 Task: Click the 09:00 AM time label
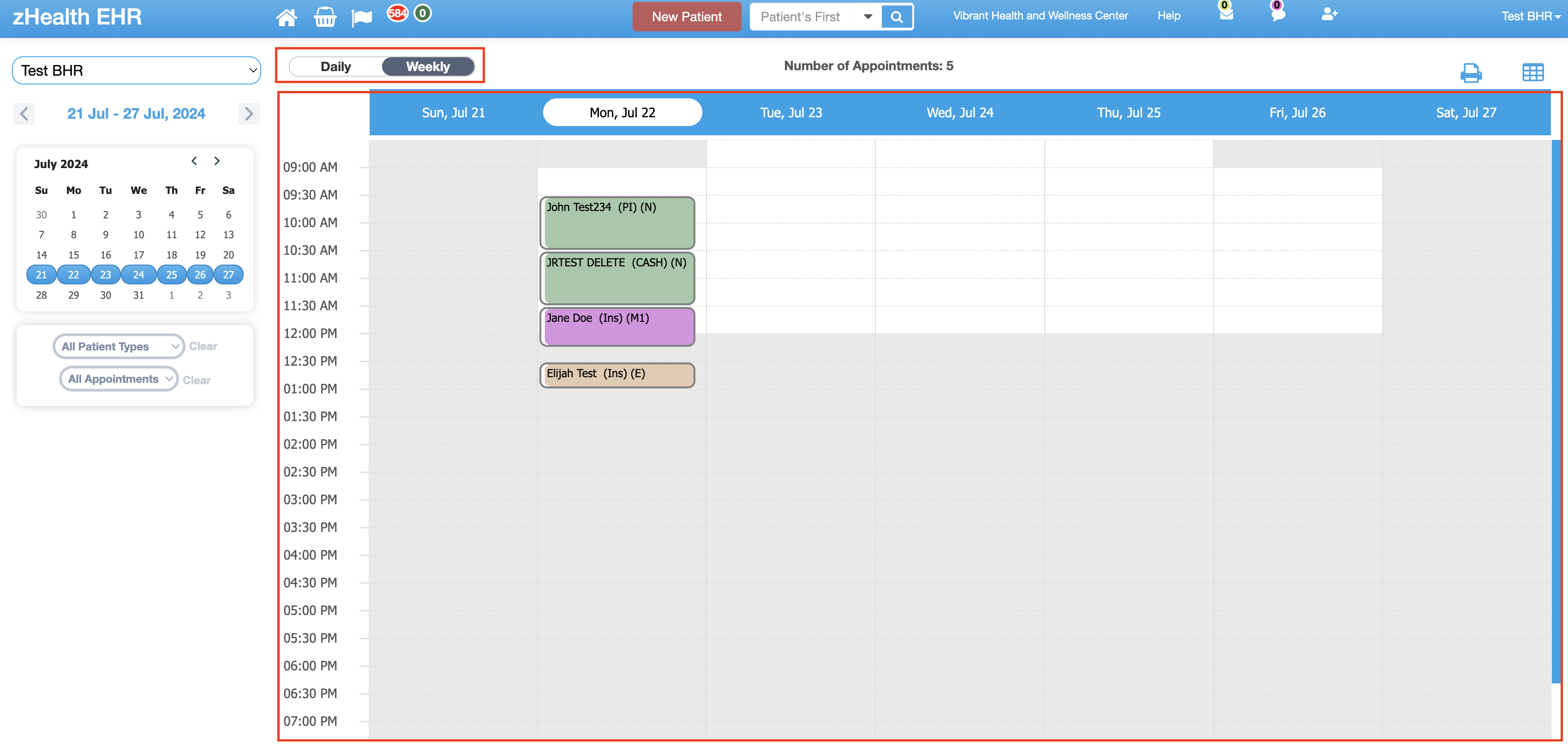click(x=311, y=167)
